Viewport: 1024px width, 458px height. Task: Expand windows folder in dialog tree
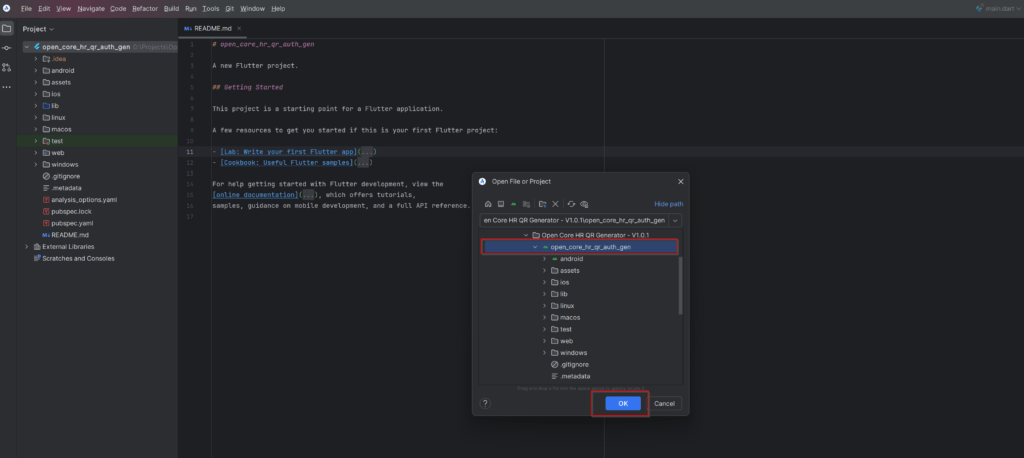pyautogui.click(x=544, y=353)
